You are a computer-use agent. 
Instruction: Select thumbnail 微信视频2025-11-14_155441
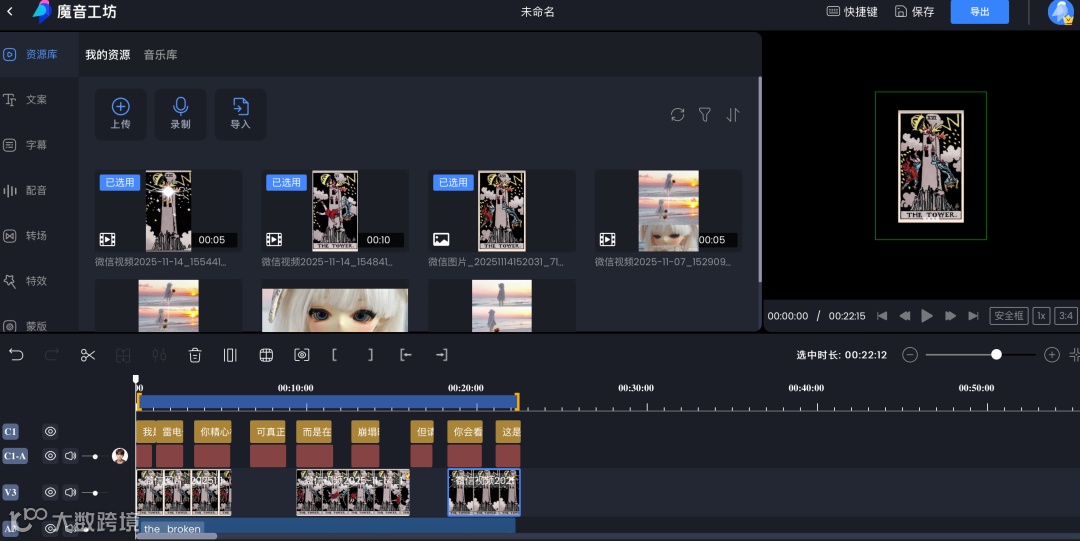pos(168,211)
